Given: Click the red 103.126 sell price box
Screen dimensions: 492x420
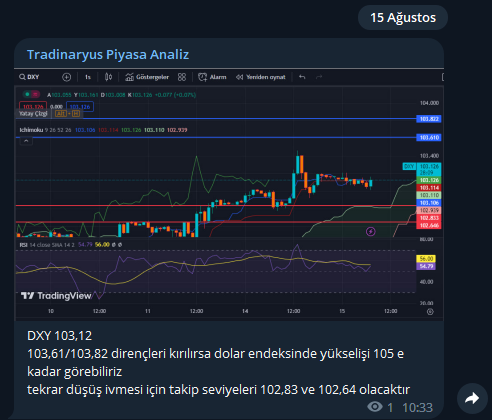Looking at the screenshot, I should (33, 107).
